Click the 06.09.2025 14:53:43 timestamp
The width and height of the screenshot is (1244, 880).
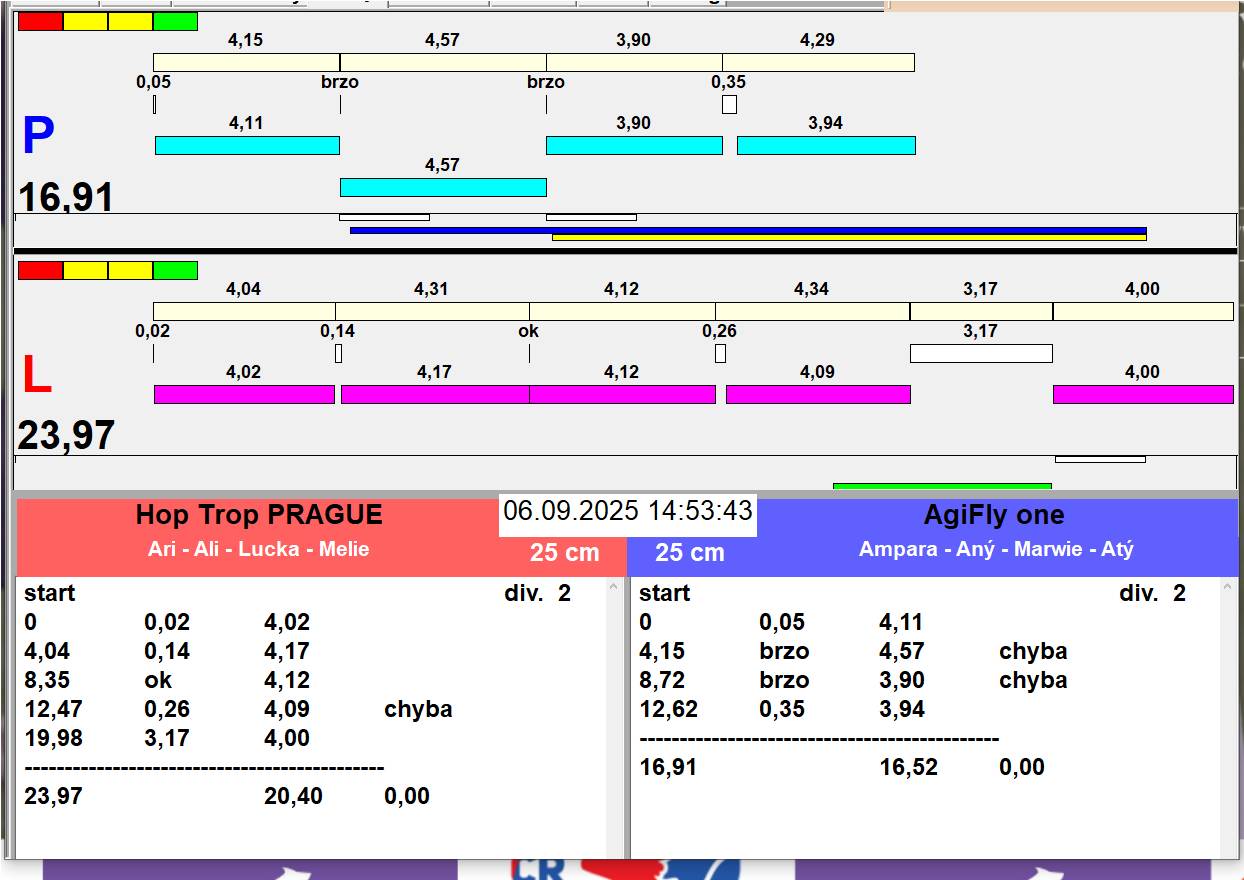click(x=628, y=511)
